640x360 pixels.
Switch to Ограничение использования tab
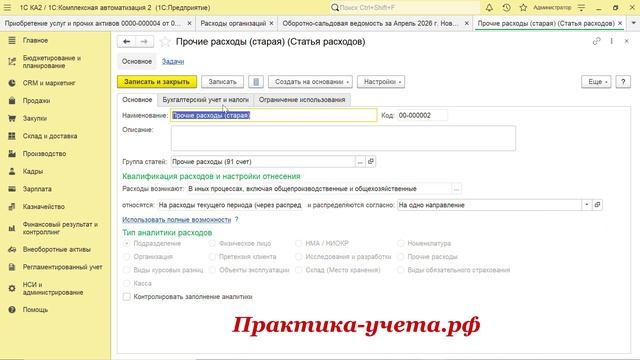click(x=302, y=100)
